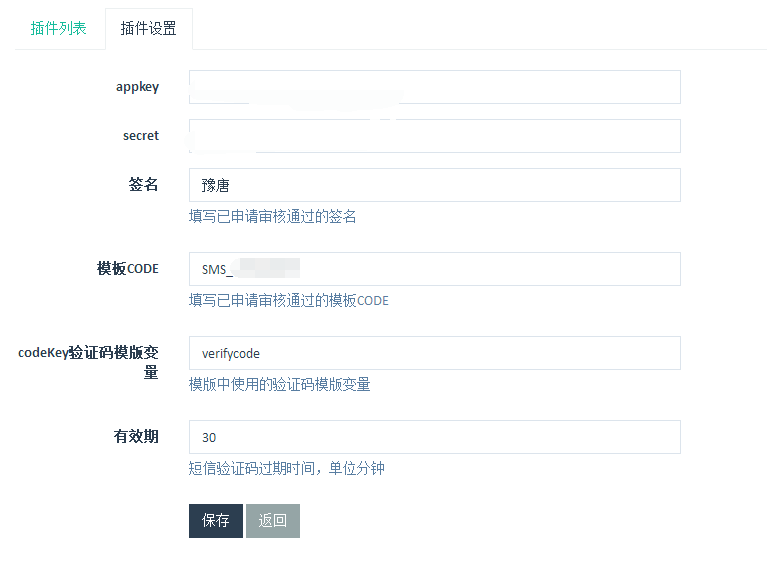Click the 签名 field containing 豫唐
767x563 pixels.
coord(434,185)
